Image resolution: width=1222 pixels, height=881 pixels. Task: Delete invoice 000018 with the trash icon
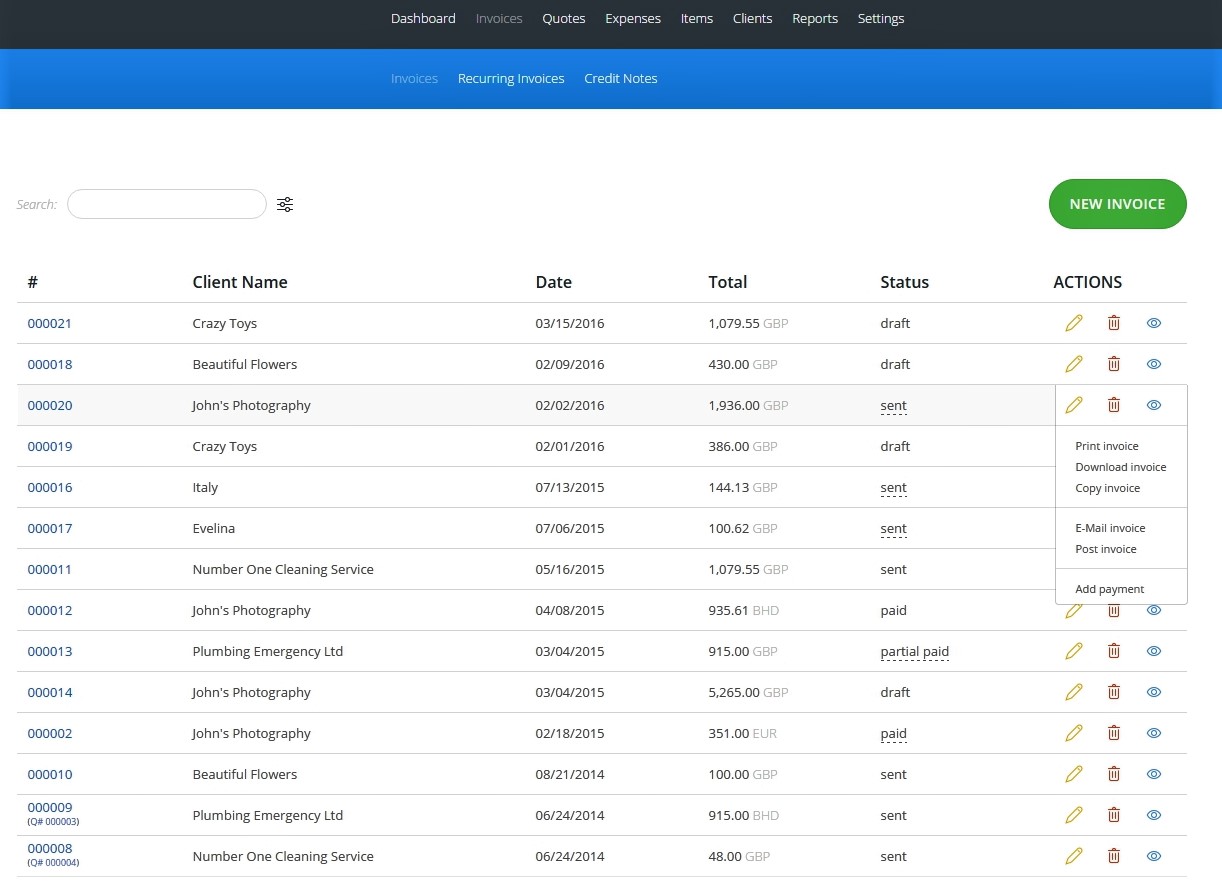click(1114, 364)
